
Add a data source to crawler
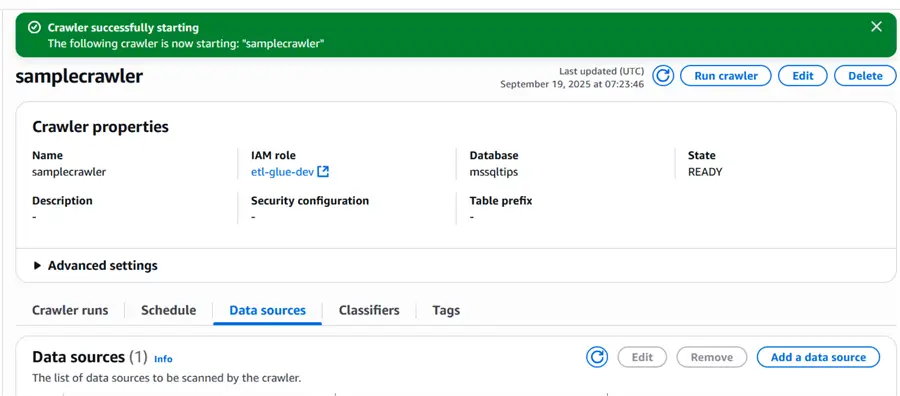[818, 357]
